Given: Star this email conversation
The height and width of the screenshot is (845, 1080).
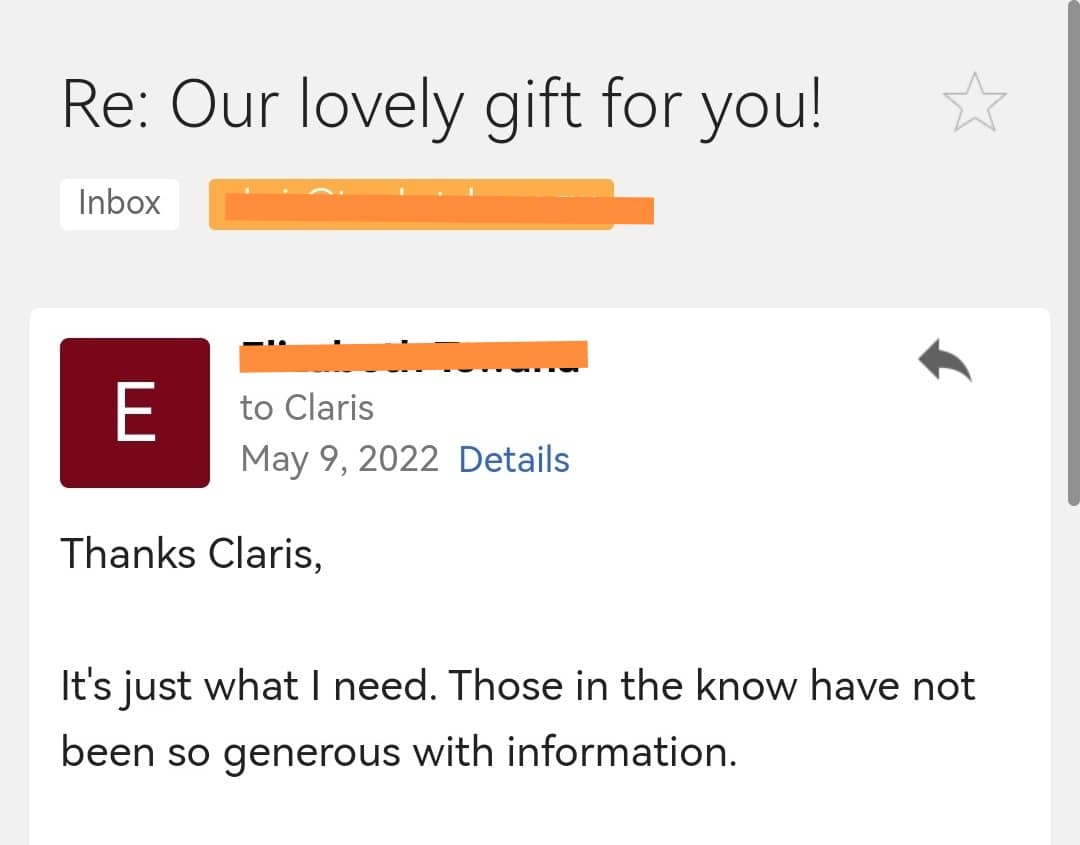Looking at the screenshot, I should (974, 104).
